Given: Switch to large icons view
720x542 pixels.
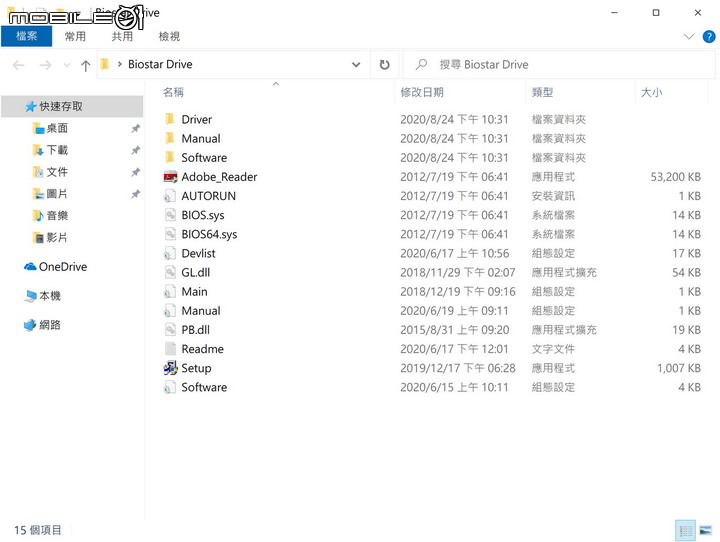Looking at the screenshot, I should (706, 531).
